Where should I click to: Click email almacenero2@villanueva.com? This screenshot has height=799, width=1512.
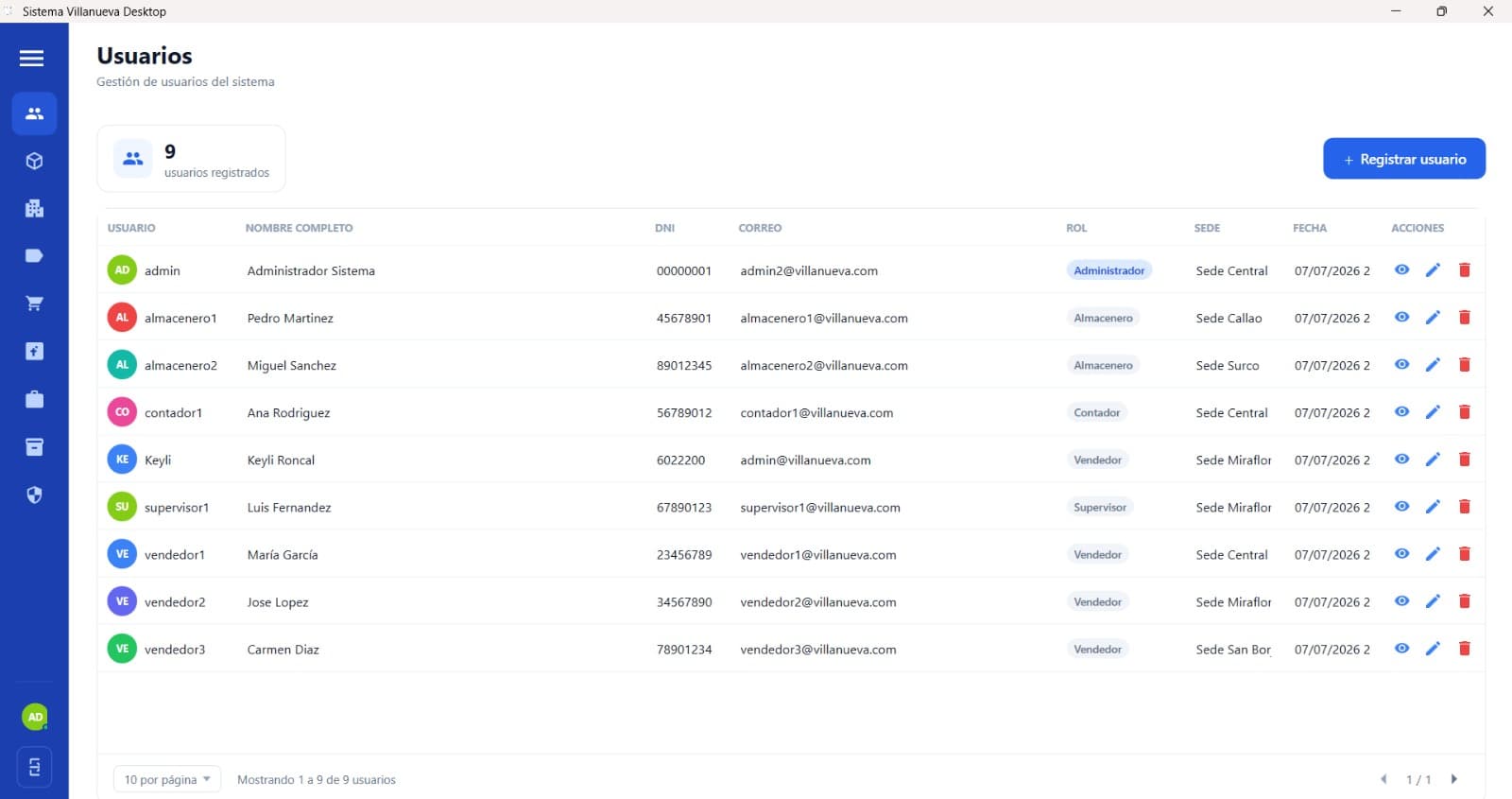824,365
